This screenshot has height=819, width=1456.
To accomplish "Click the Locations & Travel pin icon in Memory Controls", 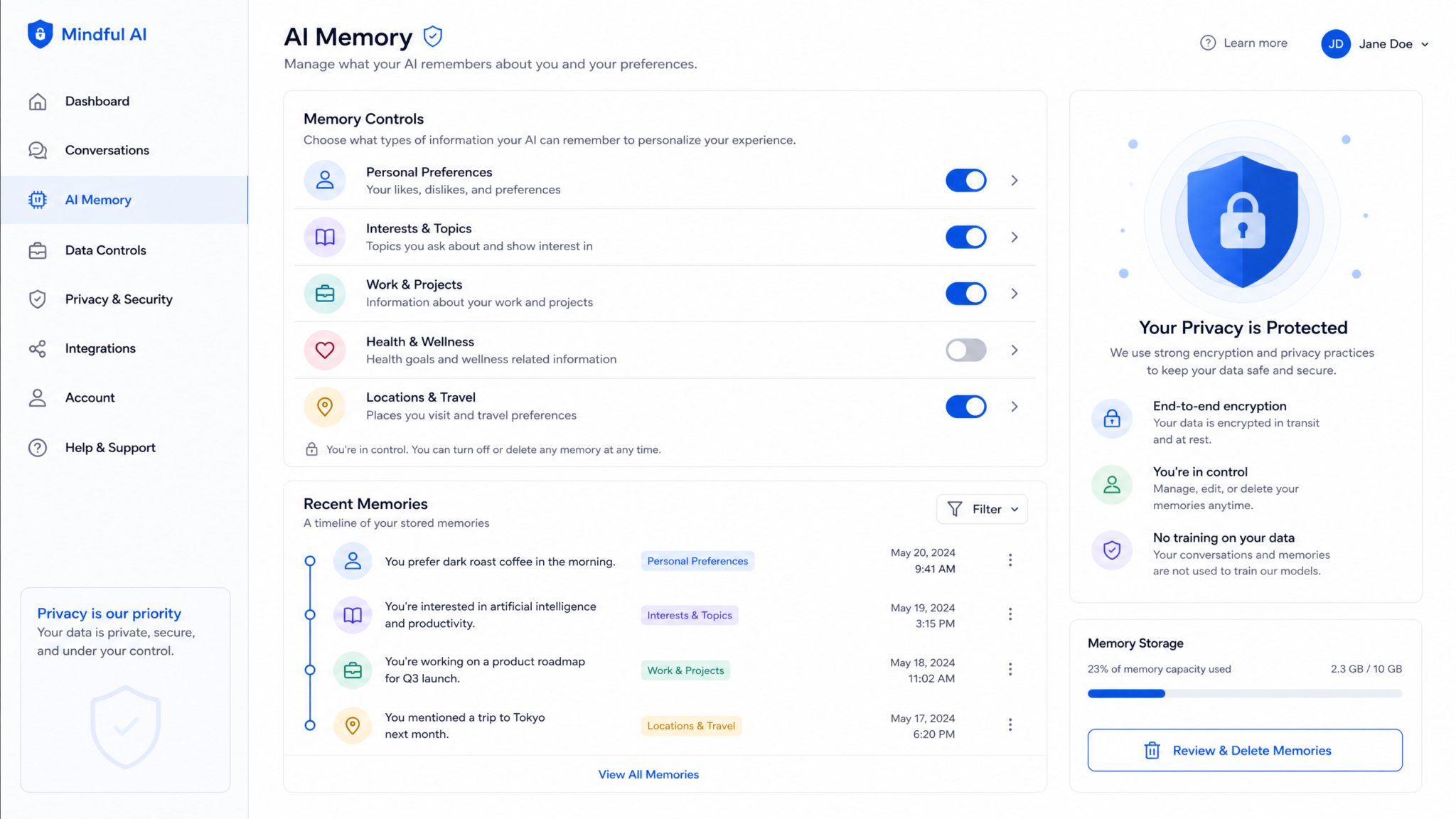I will pos(325,406).
